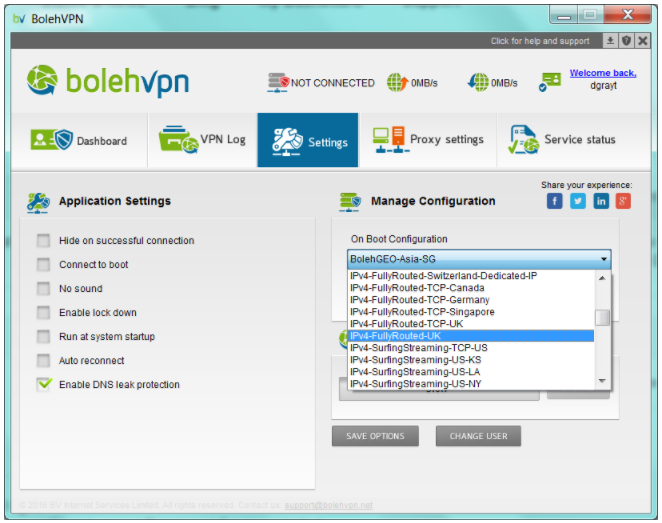This screenshot has height=523, width=662.
Task: Click the BolehVPN title bar icon
Action: 19,19
